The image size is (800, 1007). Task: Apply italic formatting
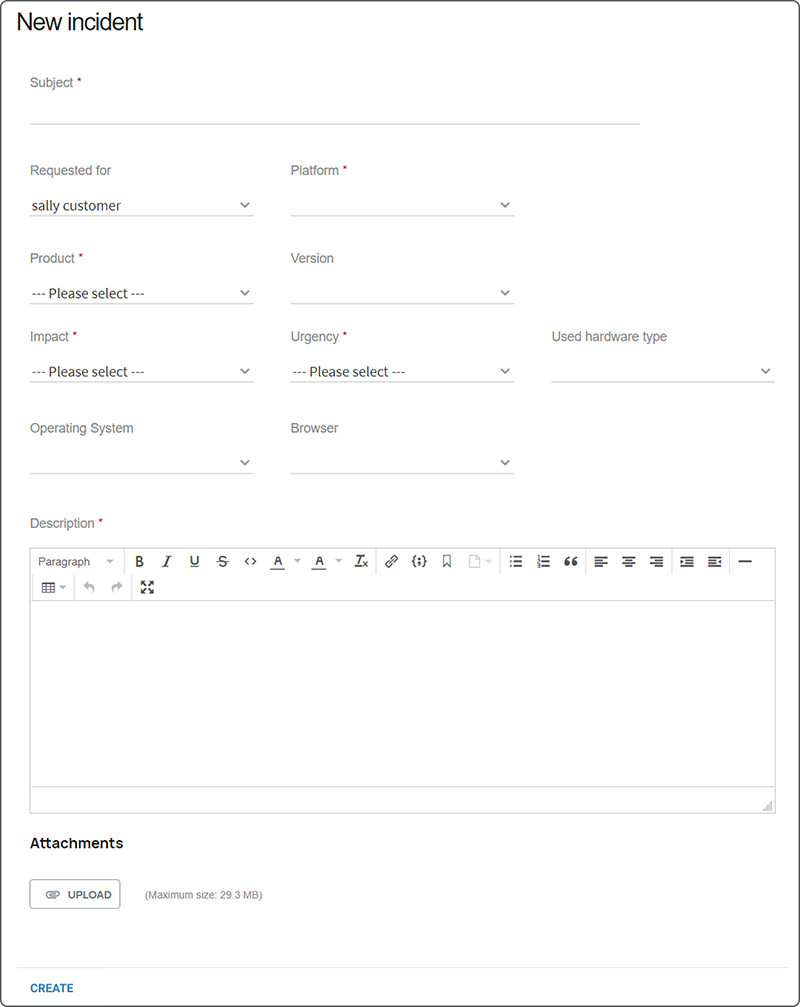point(166,561)
